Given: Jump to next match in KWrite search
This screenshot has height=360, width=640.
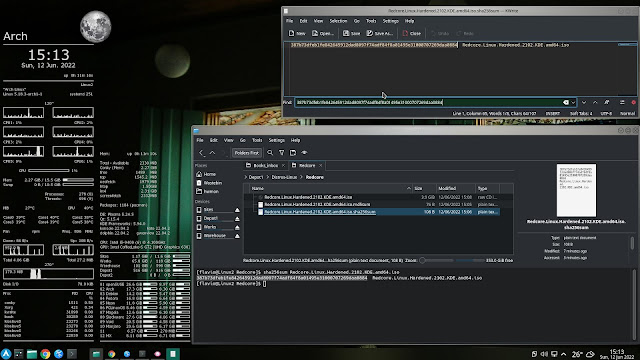Looking at the screenshot, I should 584,102.
